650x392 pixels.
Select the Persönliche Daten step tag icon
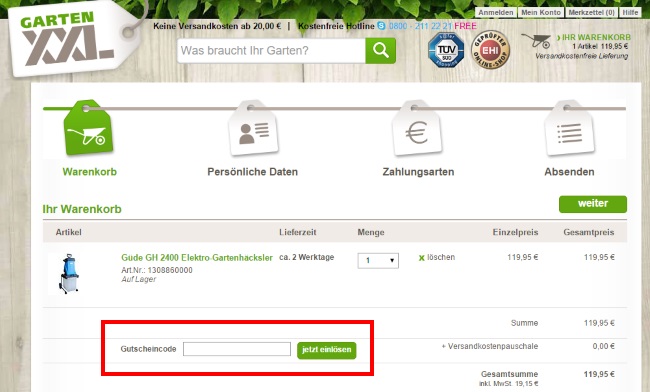click(x=253, y=128)
